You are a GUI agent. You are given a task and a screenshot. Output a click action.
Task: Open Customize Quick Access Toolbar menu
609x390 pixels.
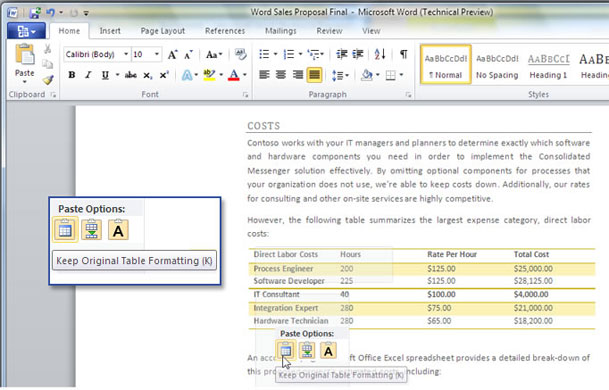pos(86,13)
